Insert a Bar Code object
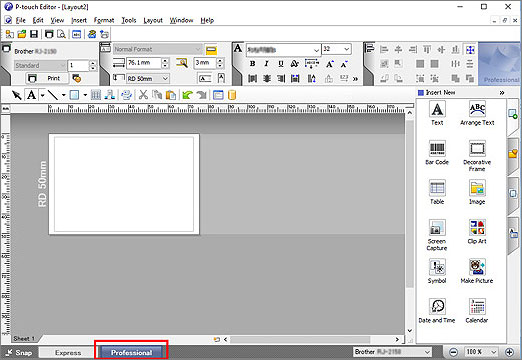This screenshot has width=522, height=360. tap(437, 153)
